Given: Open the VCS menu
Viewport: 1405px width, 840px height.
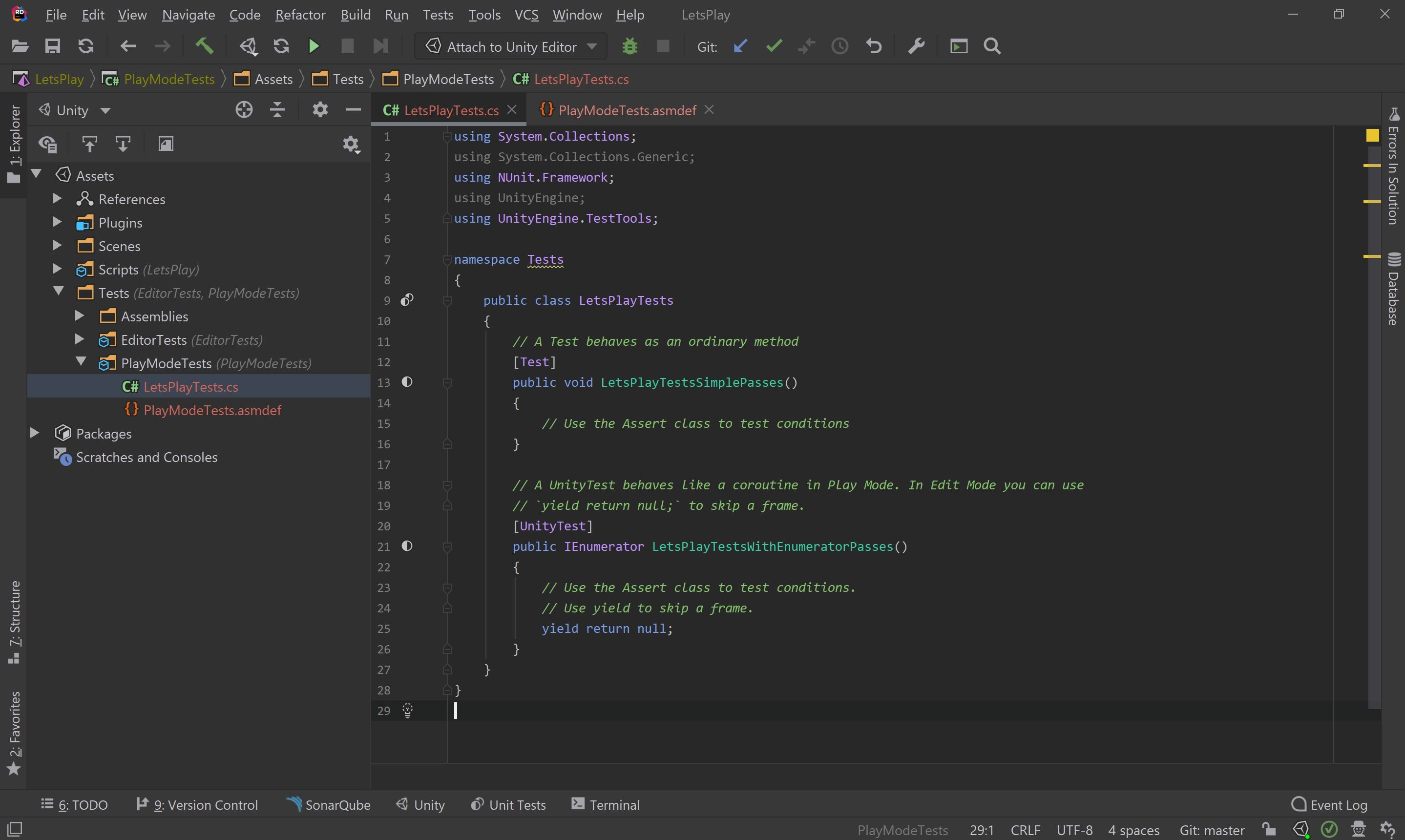Looking at the screenshot, I should pyautogui.click(x=527, y=15).
